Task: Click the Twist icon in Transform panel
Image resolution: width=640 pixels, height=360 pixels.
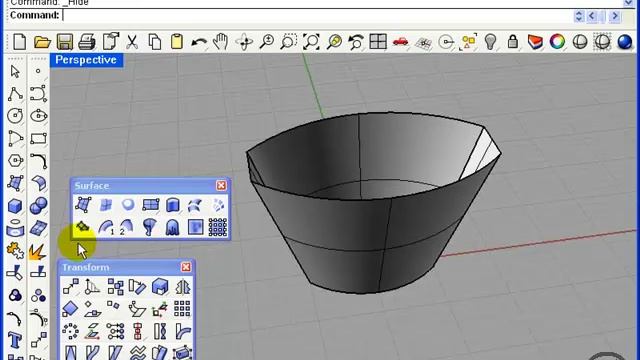Action: (x=160, y=331)
